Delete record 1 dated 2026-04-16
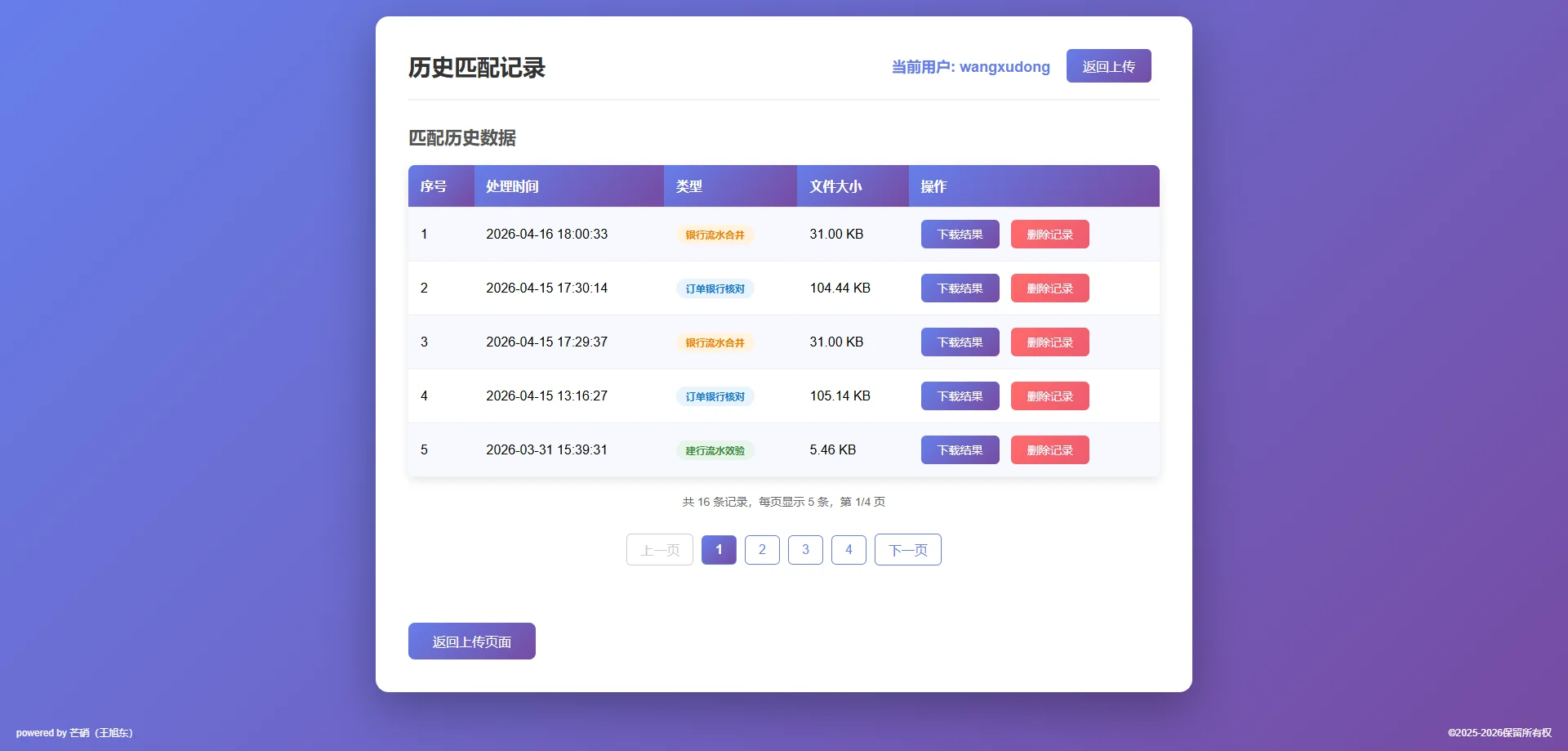This screenshot has height=751, width=1568. click(x=1050, y=235)
